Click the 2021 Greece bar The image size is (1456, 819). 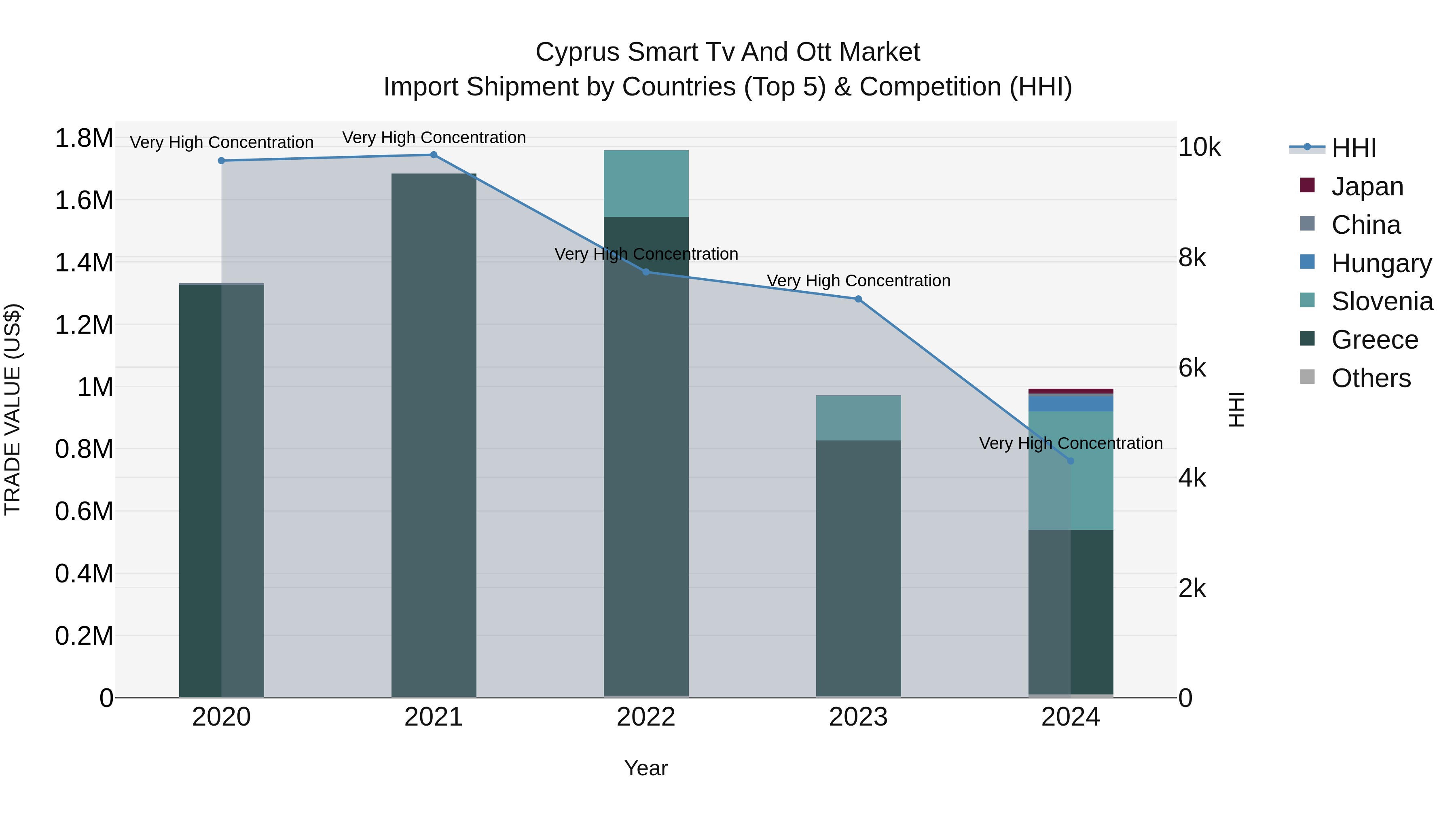click(x=434, y=435)
